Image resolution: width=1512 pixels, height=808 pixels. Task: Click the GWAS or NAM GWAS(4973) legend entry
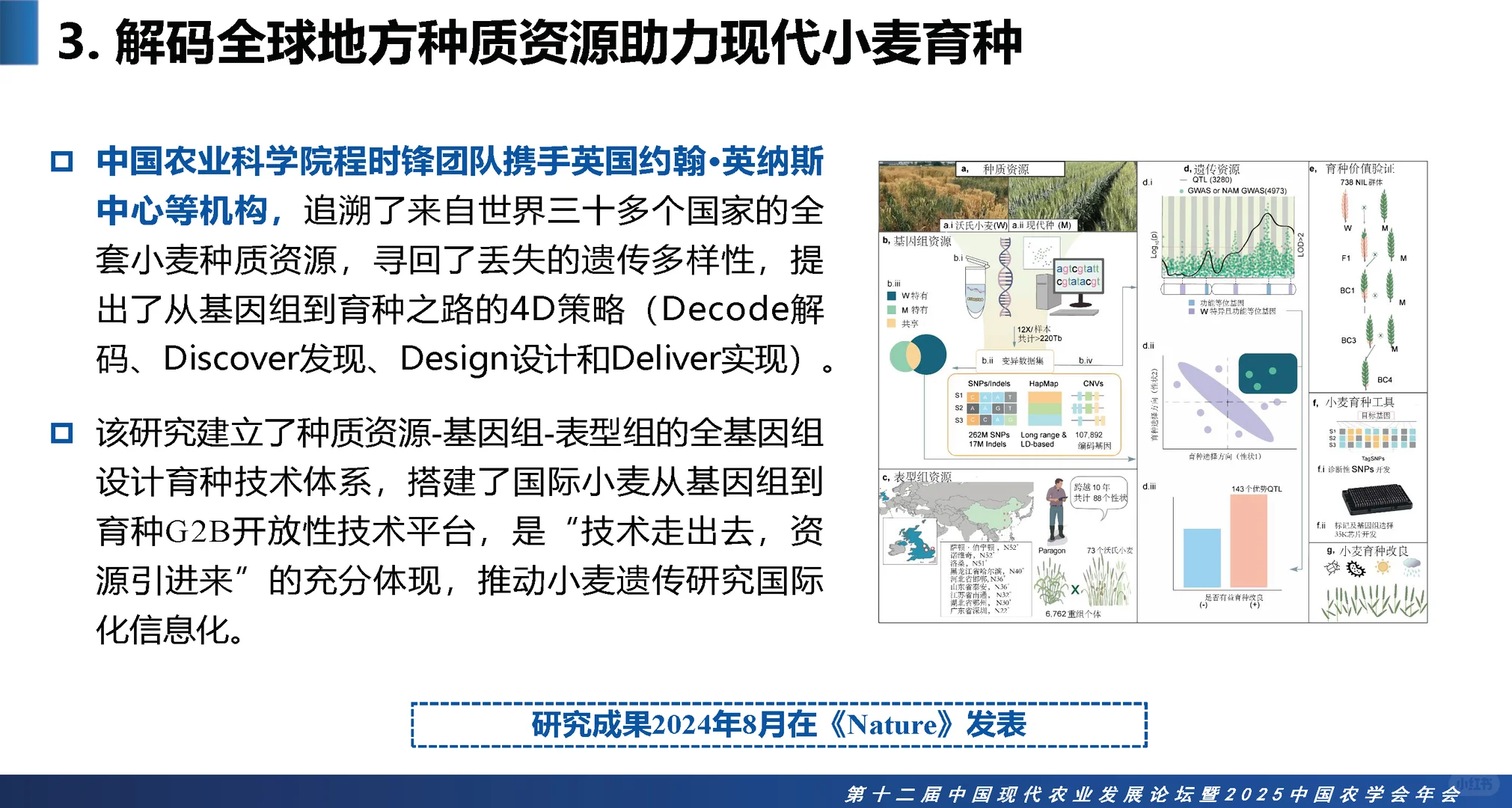pyautogui.click(x=1232, y=190)
